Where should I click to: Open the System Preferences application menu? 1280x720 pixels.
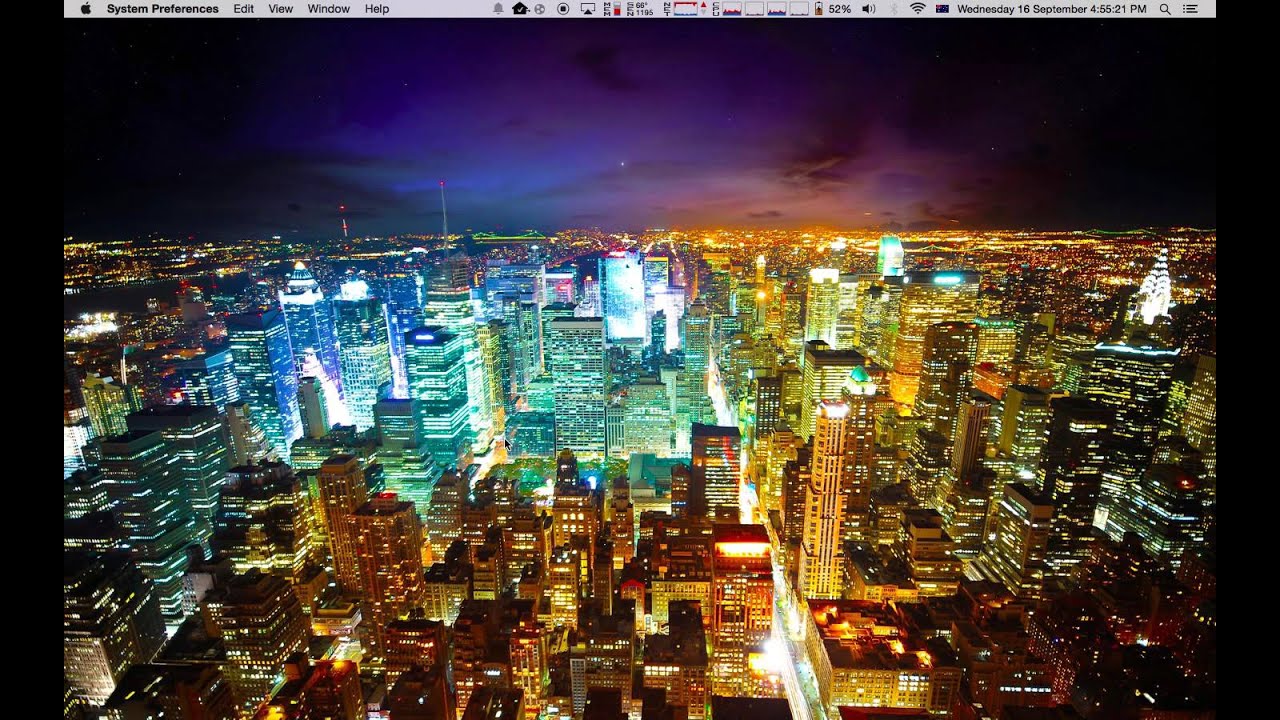(162, 9)
